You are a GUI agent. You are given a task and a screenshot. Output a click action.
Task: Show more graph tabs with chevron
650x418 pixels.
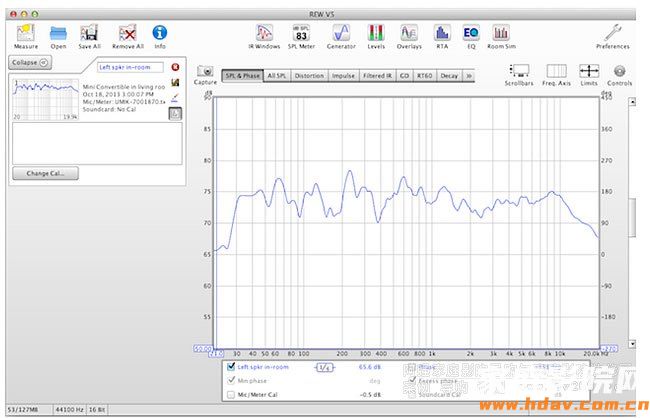(x=468, y=76)
